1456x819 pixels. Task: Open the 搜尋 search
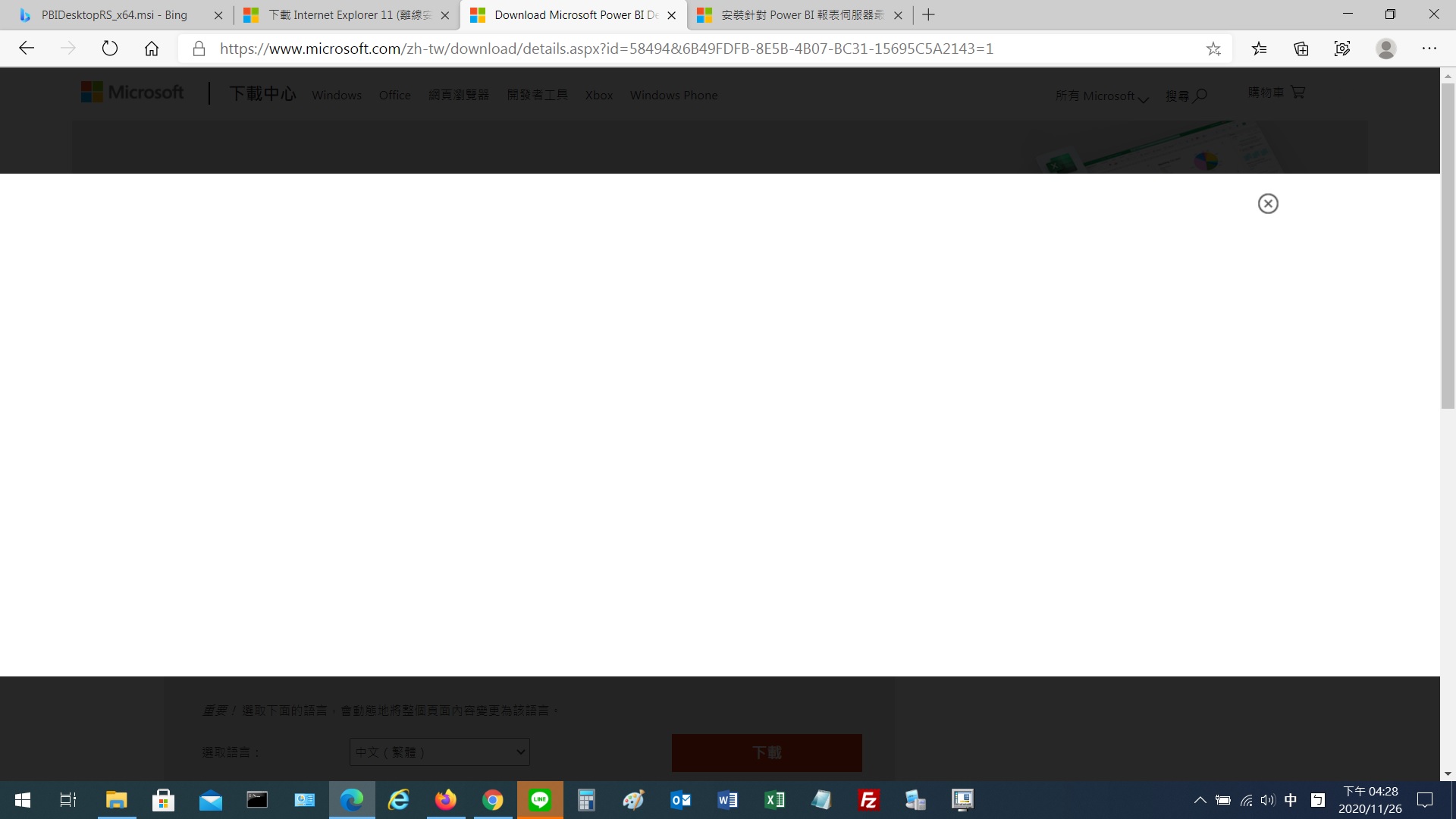[x=1186, y=96]
